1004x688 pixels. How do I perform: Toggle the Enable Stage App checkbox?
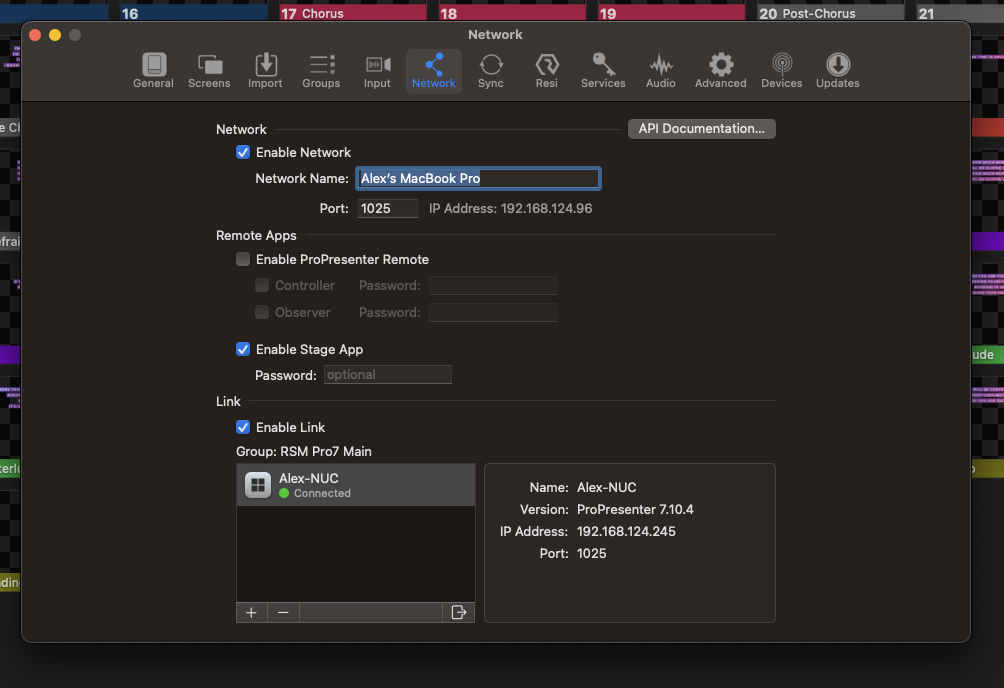(x=243, y=349)
